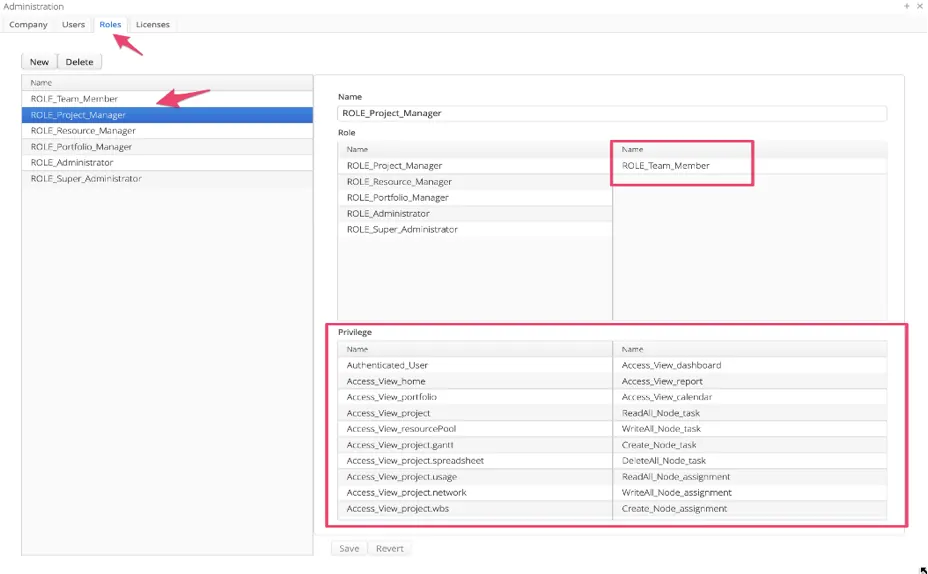Click the New role button
The height and width of the screenshot is (574, 928).
coord(39,62)
